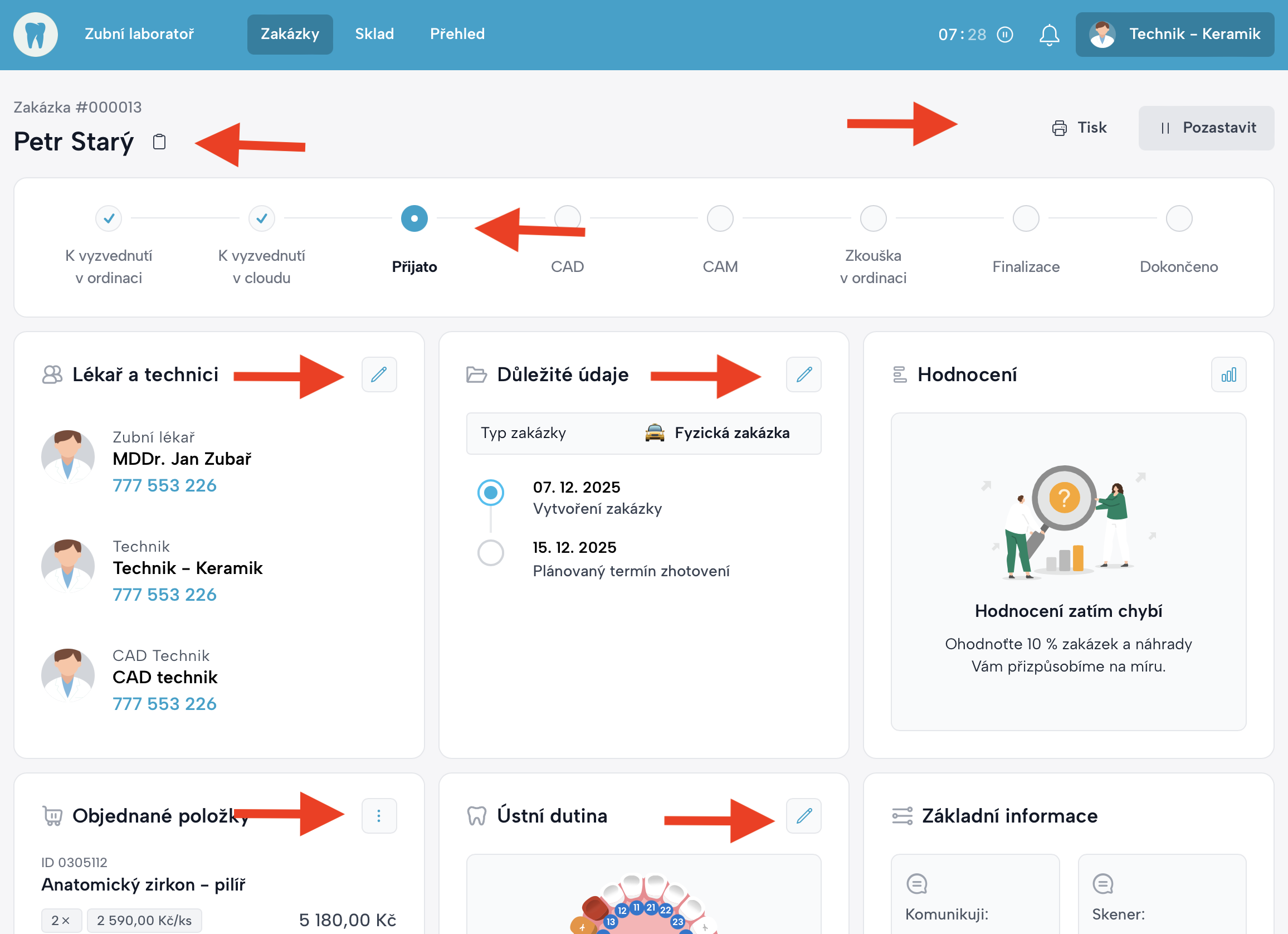1288x934 pixels.
Task: Open Objednané položky three-dot menu
Action: pos(379,816)
